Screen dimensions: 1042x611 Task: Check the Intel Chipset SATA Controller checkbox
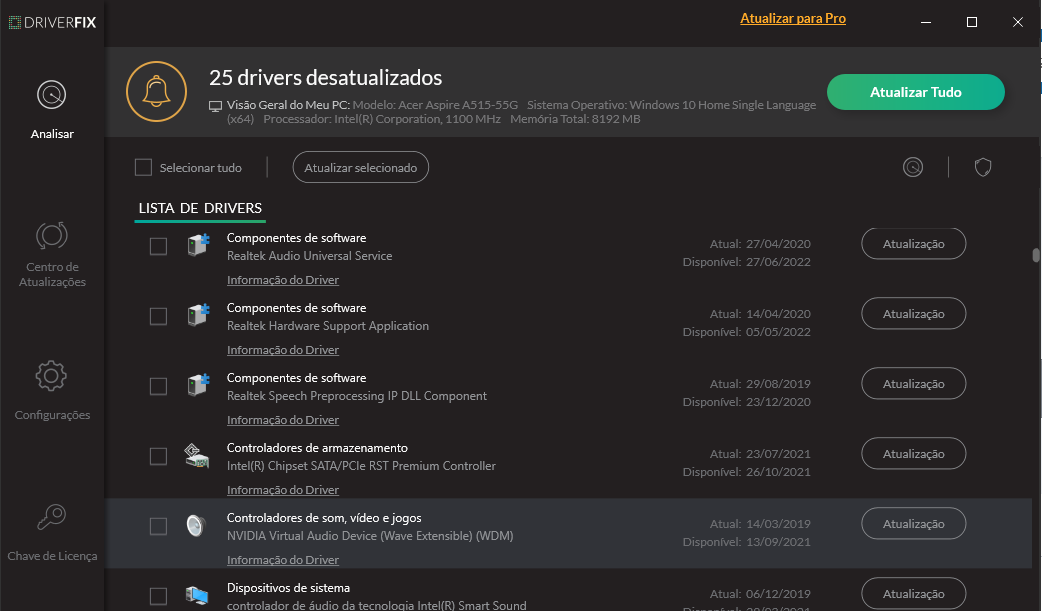(x=158, y=456)
